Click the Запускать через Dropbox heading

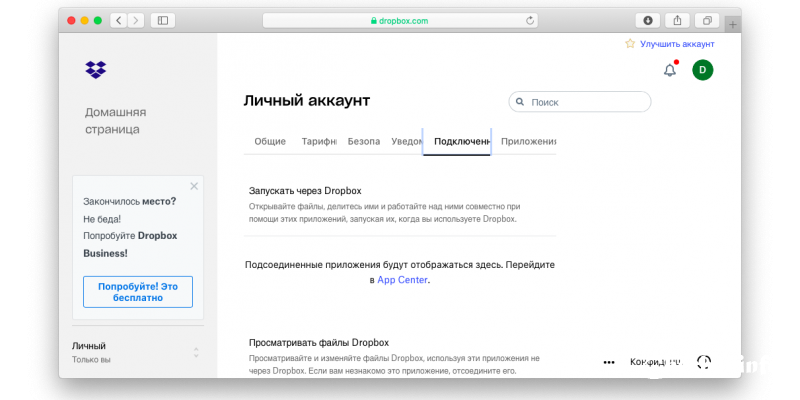(x=305, y=191)
